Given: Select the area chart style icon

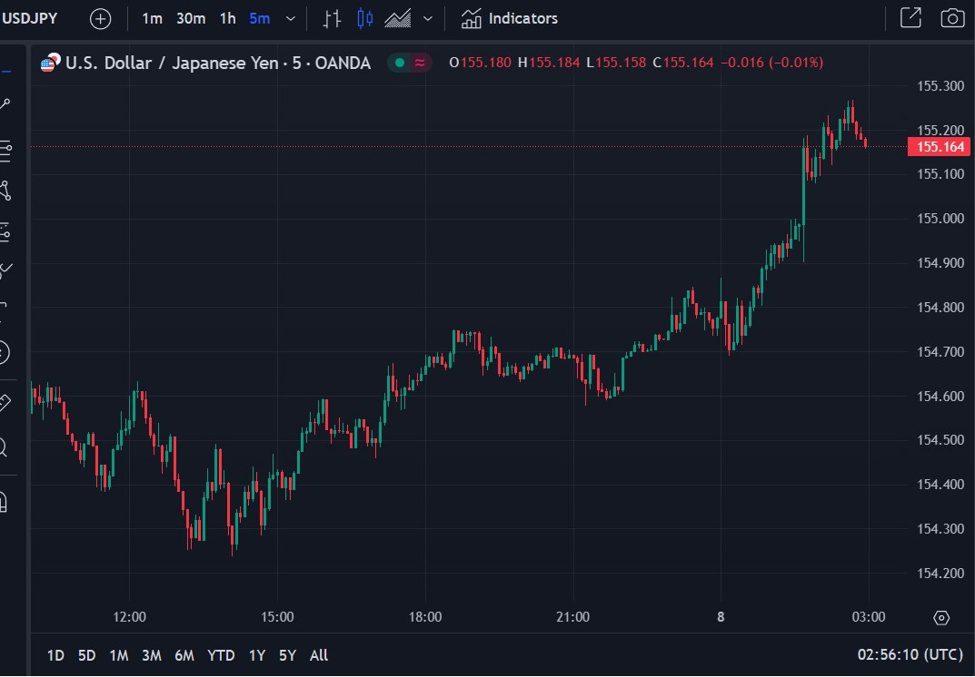Looking at the screenshot, I should [x=398, y=19].
